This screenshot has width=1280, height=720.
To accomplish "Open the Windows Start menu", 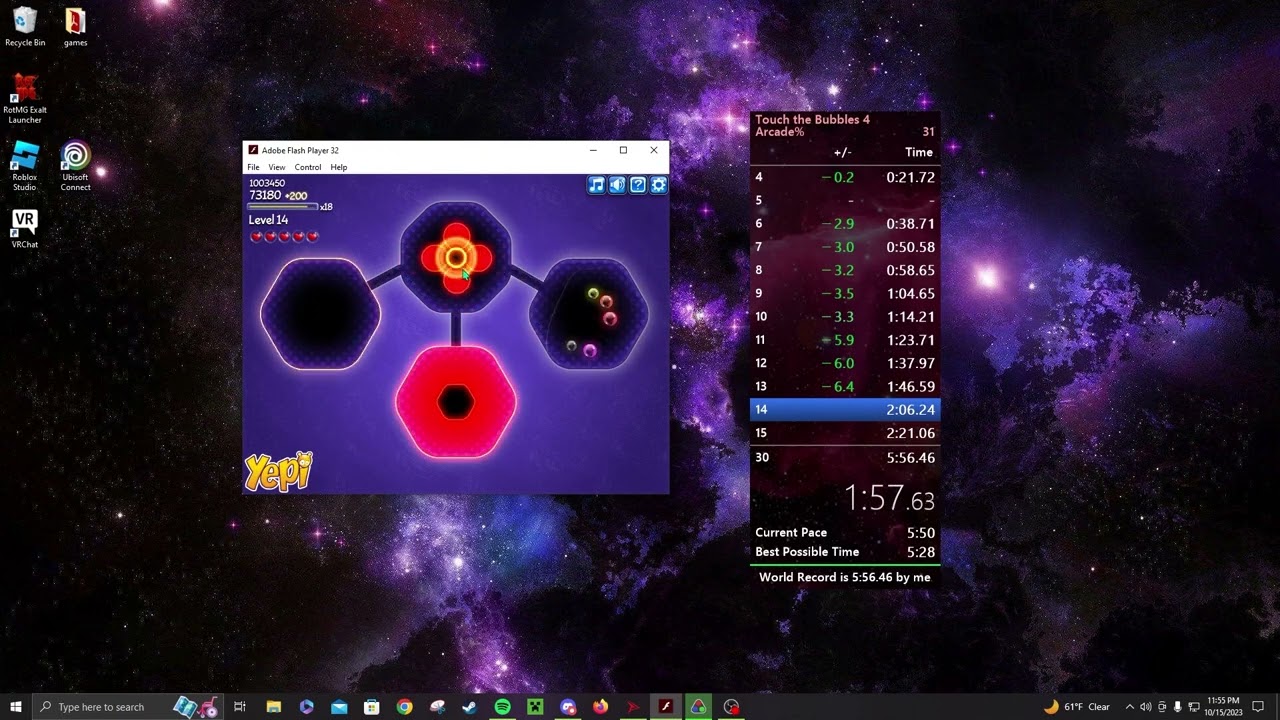I will [16, 707].
